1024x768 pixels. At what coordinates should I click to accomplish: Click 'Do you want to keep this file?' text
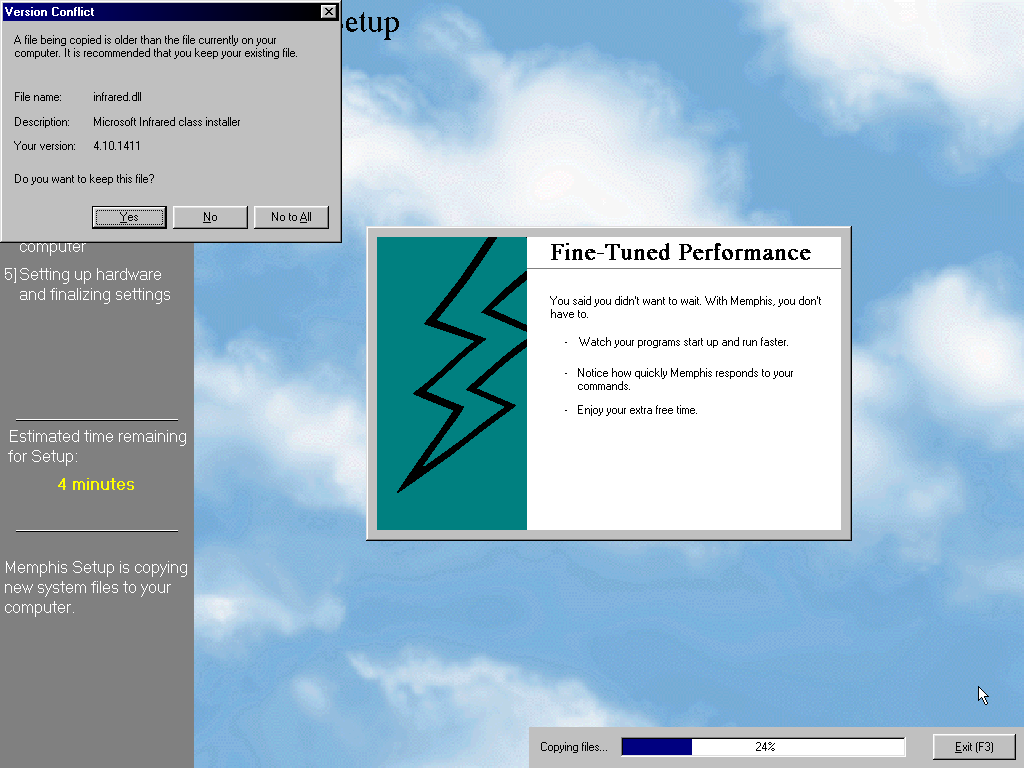click(x=84, y=179)
